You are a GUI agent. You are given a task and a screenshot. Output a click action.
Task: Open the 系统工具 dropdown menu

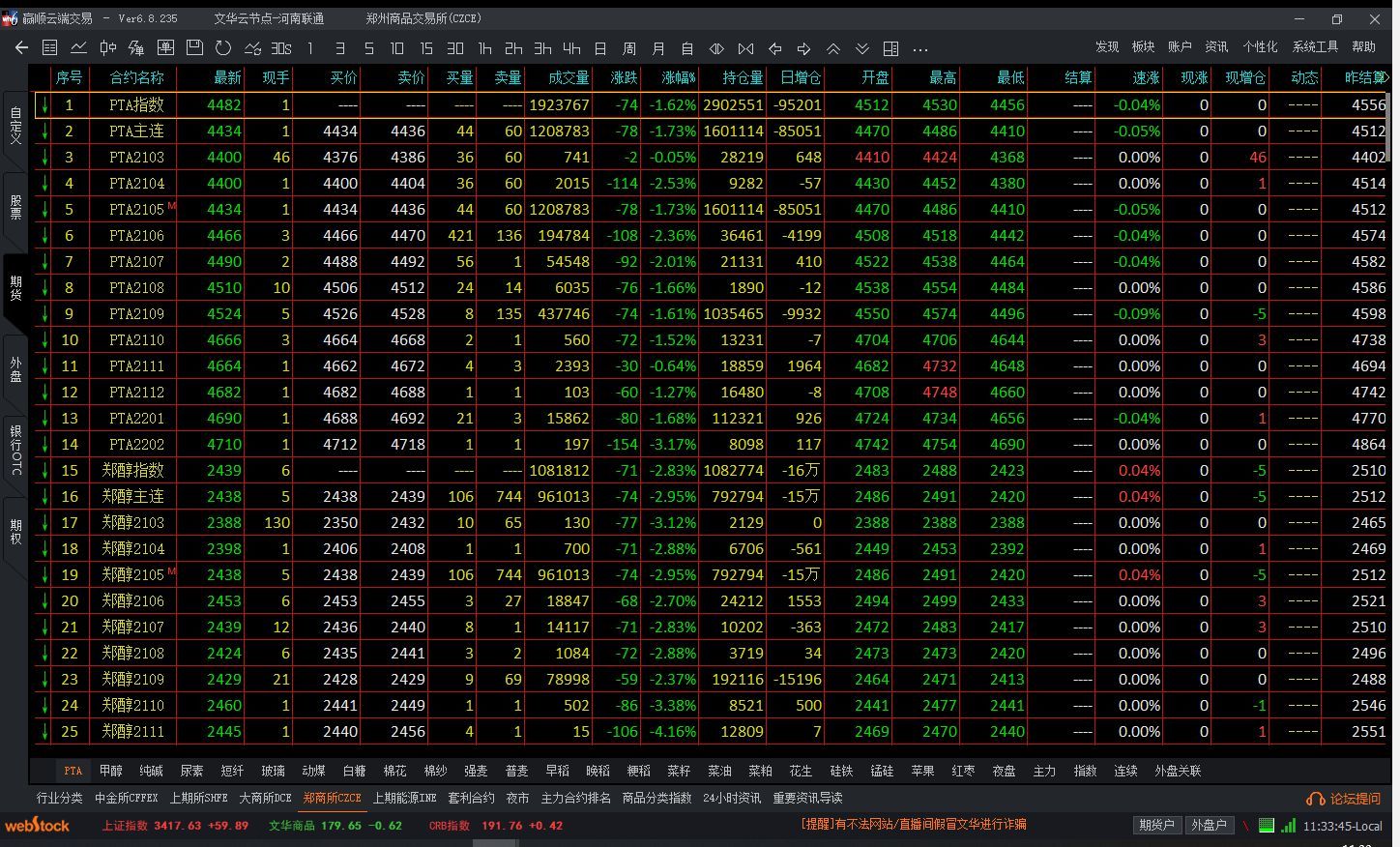click(x=1315, y=46)
